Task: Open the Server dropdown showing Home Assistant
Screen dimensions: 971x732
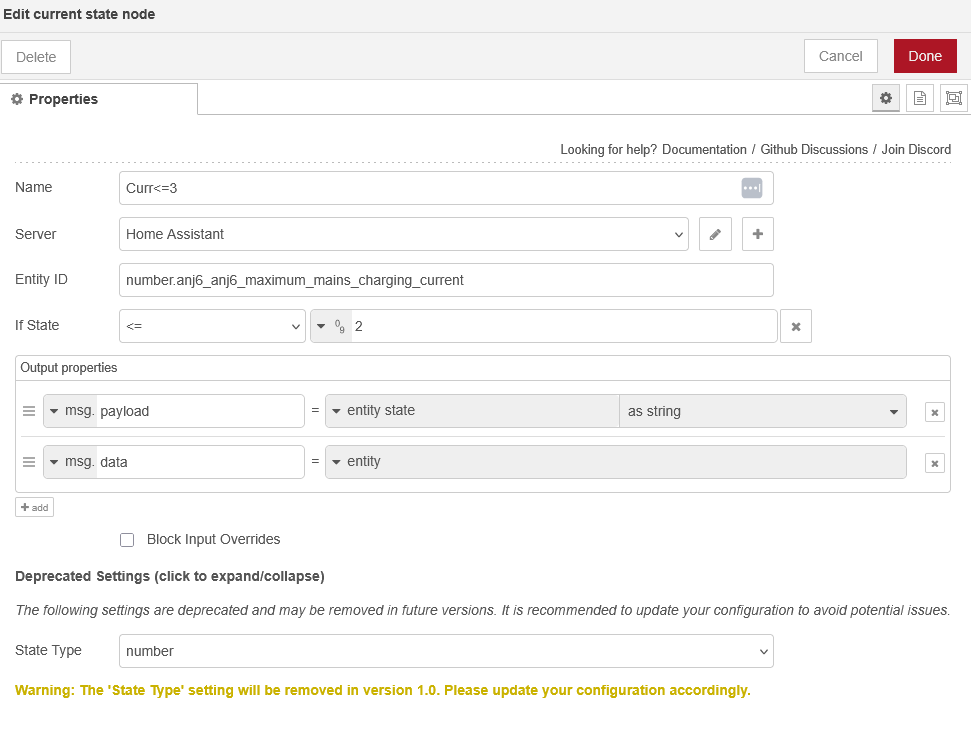Action: point(403,234)
